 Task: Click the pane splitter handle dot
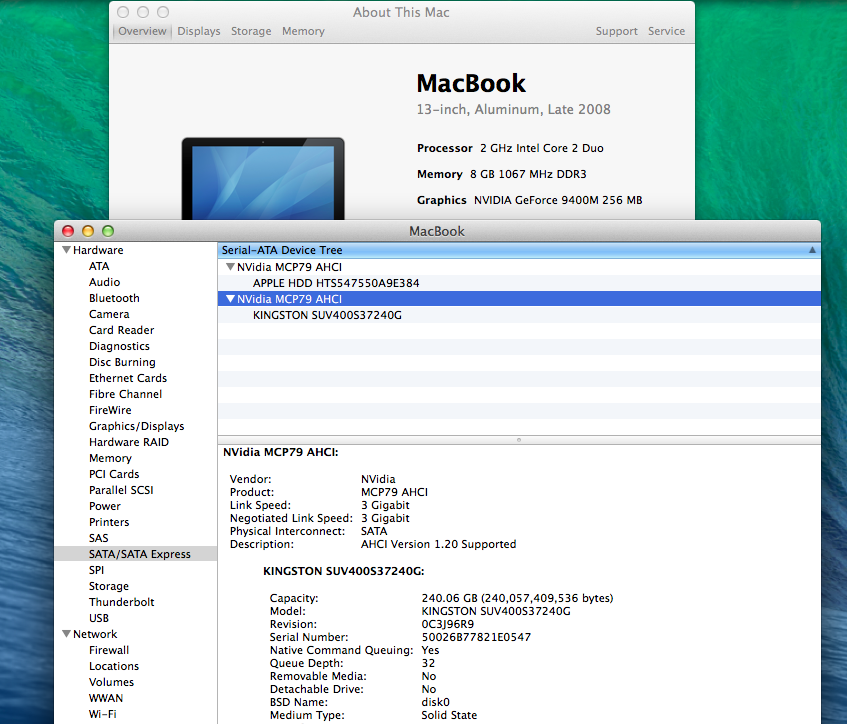point(519,440)
